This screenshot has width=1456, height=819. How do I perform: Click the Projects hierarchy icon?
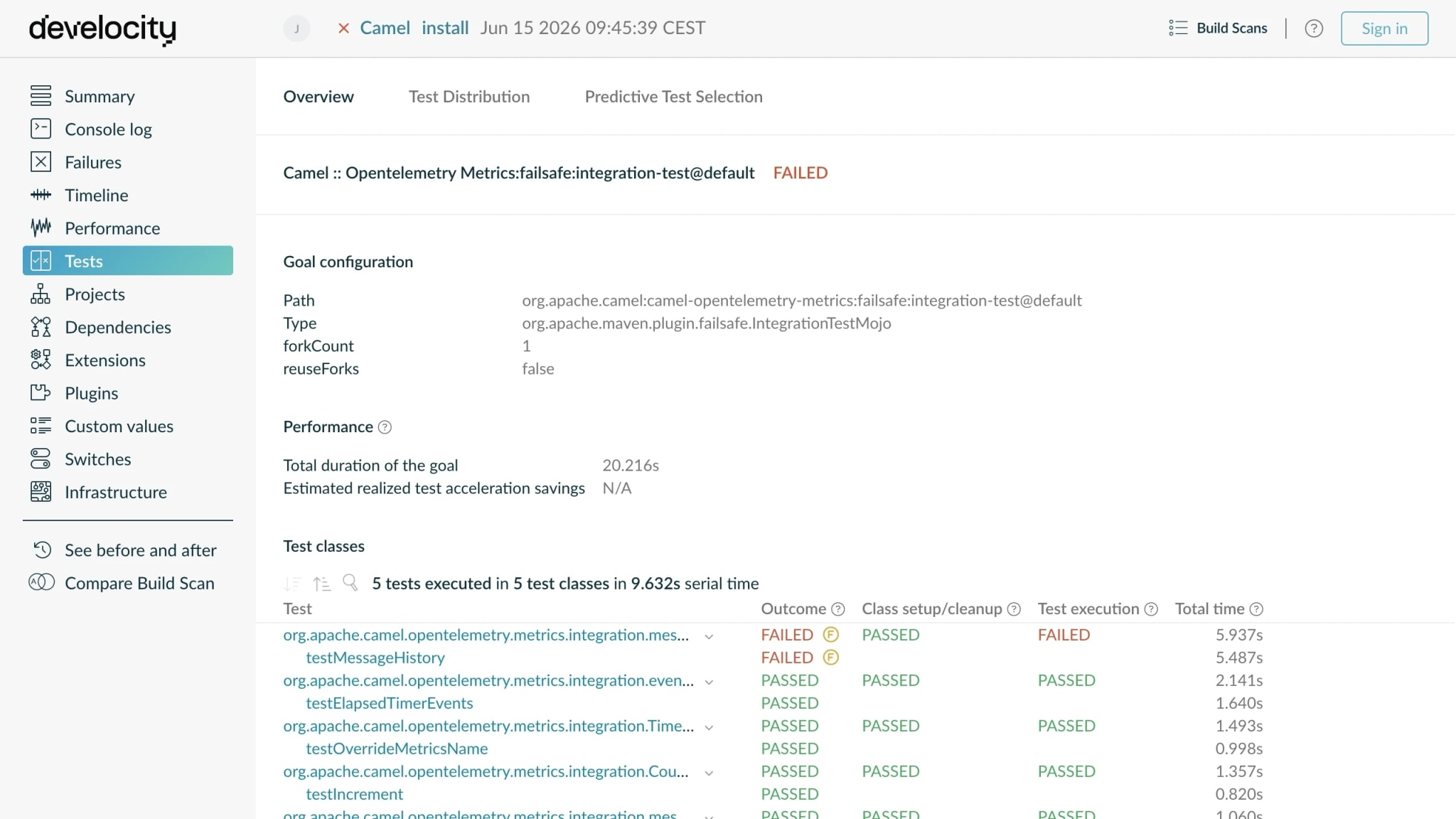coord(41,294)
